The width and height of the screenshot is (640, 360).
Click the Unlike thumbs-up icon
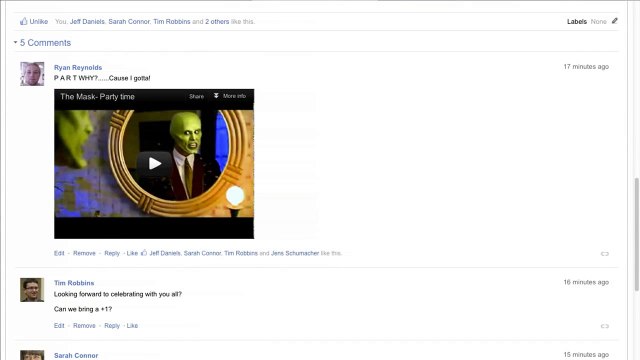pyautogui.click(x=23, y=21)
